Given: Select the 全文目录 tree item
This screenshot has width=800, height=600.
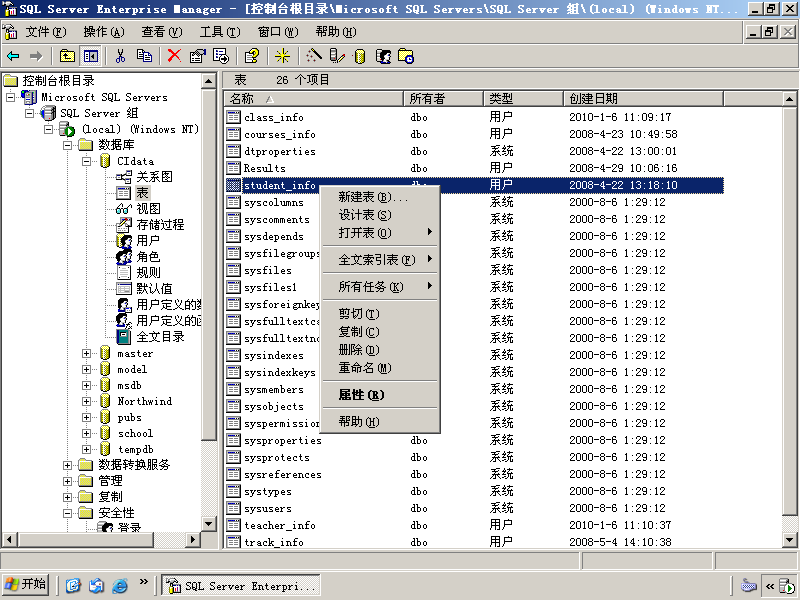Looking at the screenshot, I should pos(160,337).
